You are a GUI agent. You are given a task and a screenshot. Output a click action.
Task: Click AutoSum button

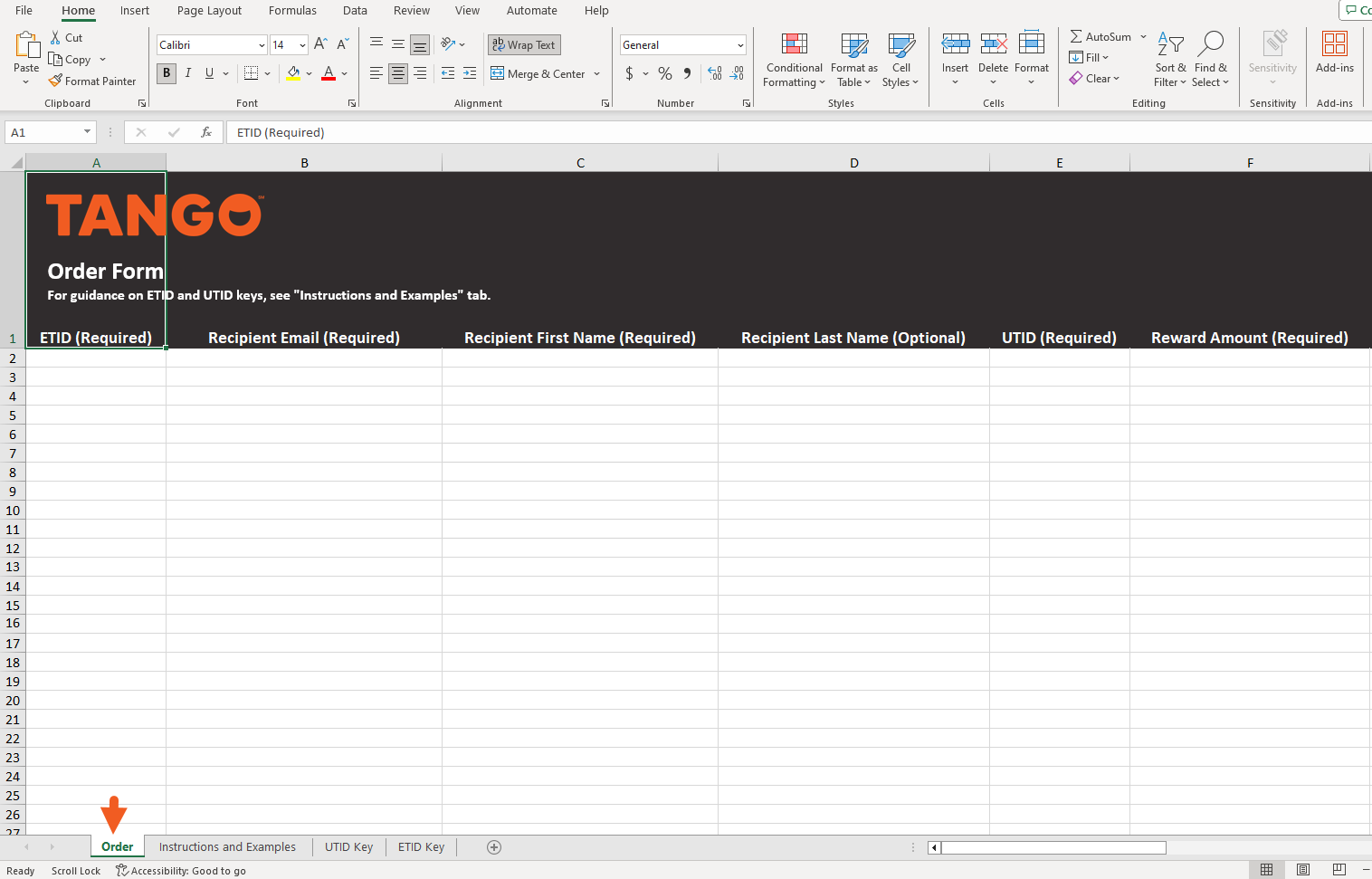[x=1100, y=37]
